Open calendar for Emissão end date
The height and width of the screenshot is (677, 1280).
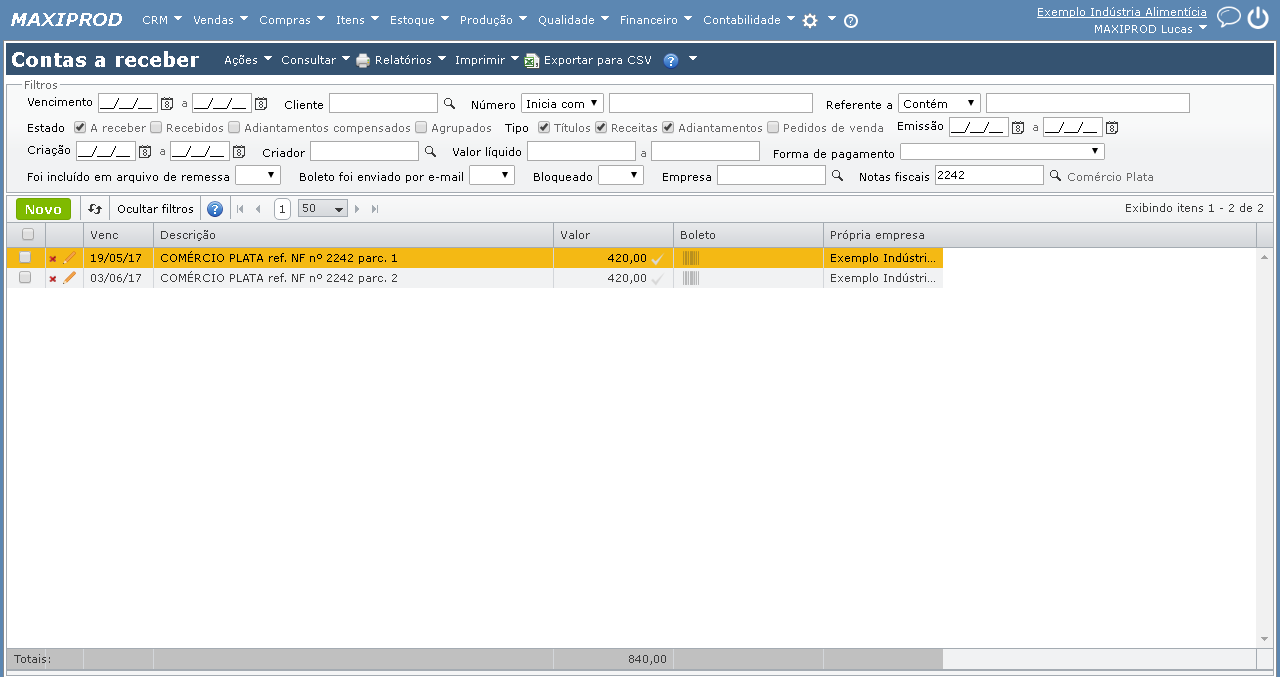click(x=1111, y=127)
